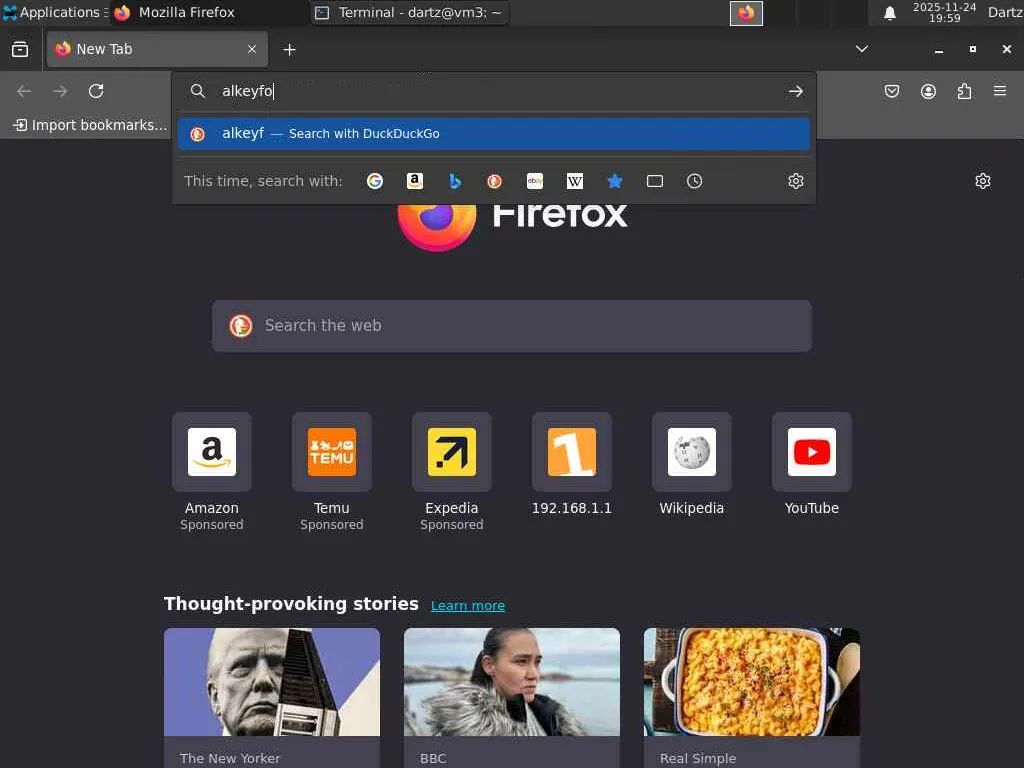The image size is (1024, 768).
Task: Search with Amazon one-off icon
Action: (415, 181)
